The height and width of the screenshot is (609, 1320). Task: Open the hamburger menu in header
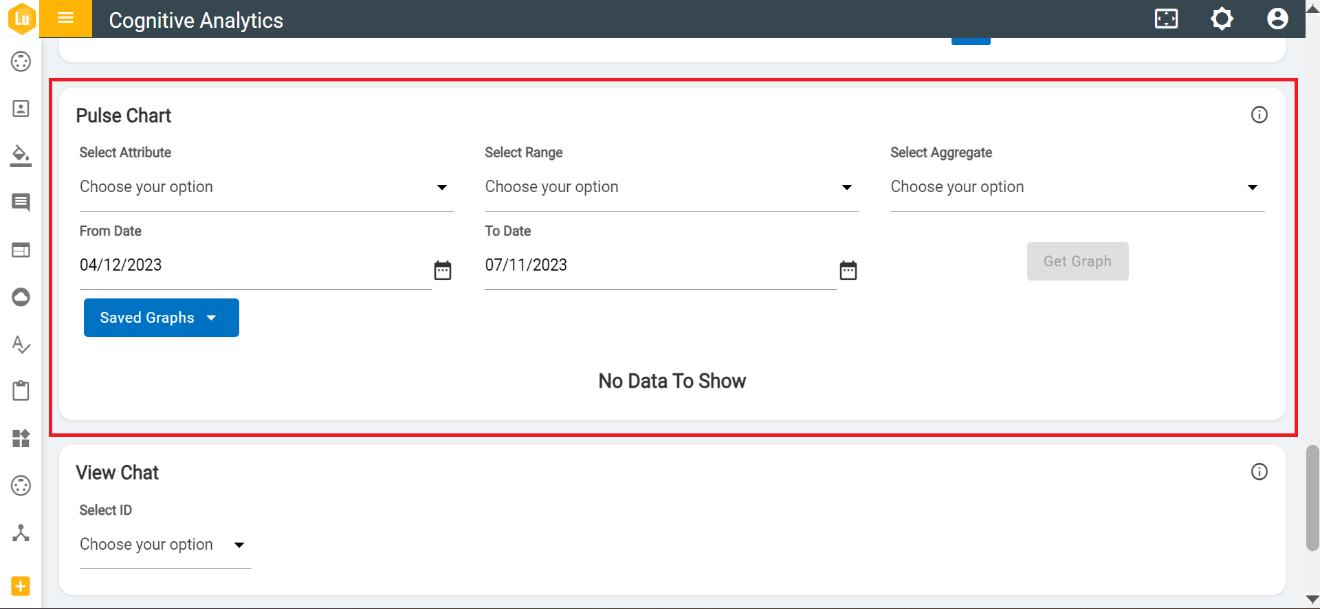(x=66, y=19)
